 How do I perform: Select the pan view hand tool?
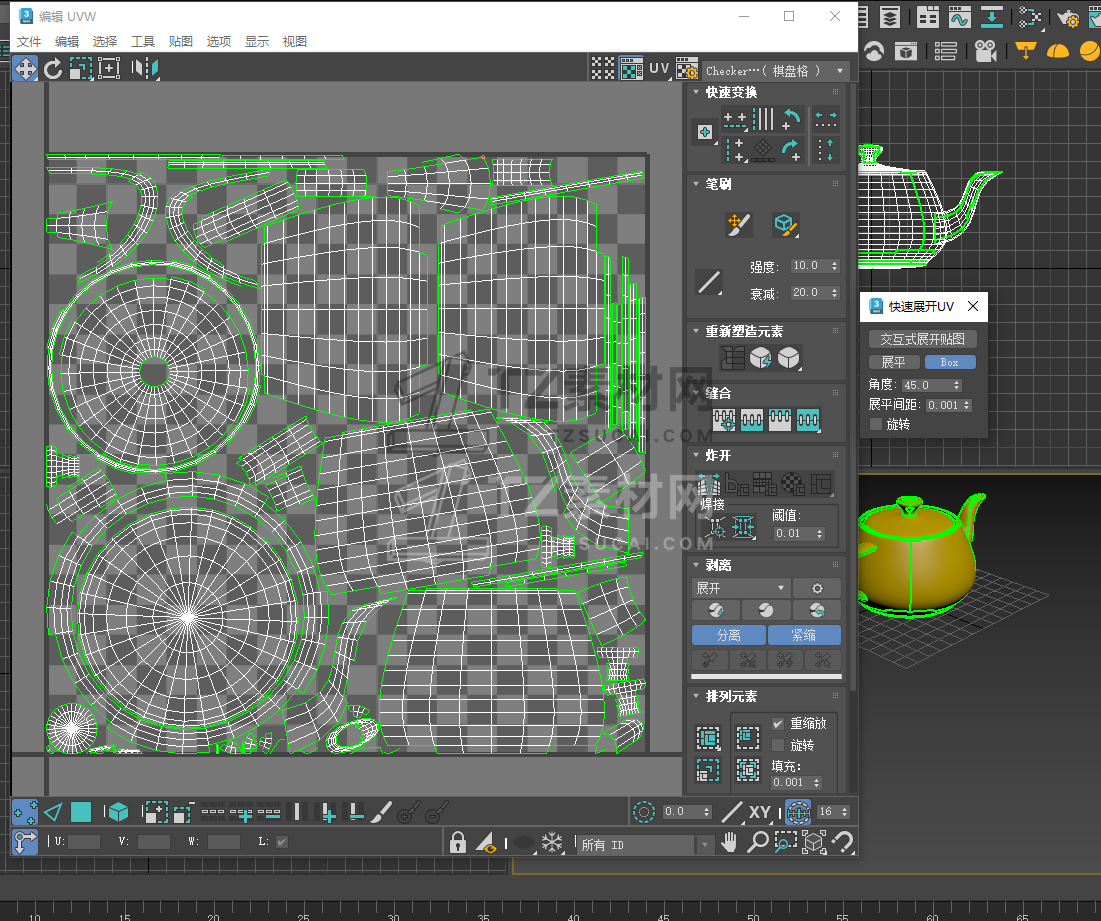730,843
